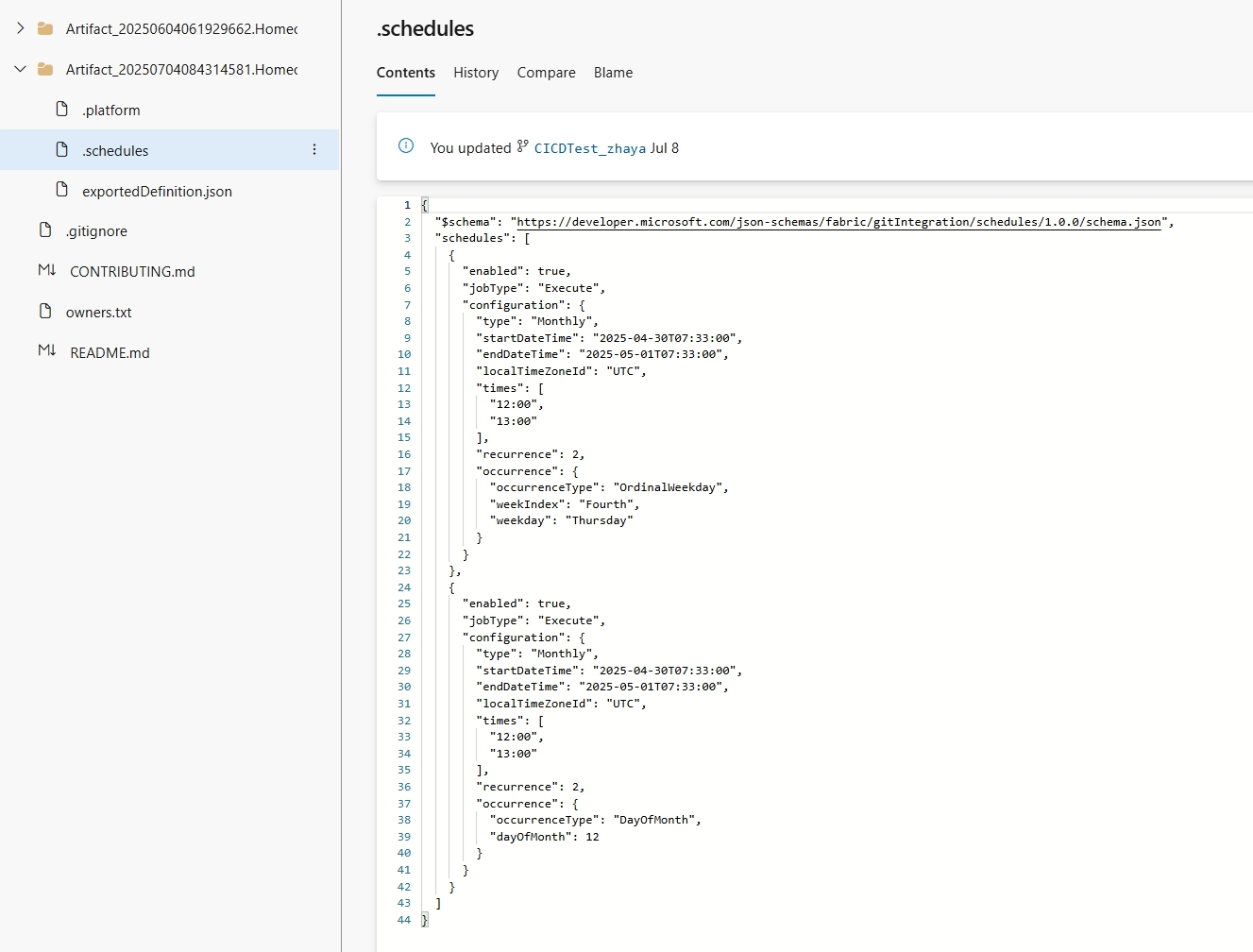Click "jobType" key on line 26
This screenshot has width=1253, height=952.
(493, 620)
